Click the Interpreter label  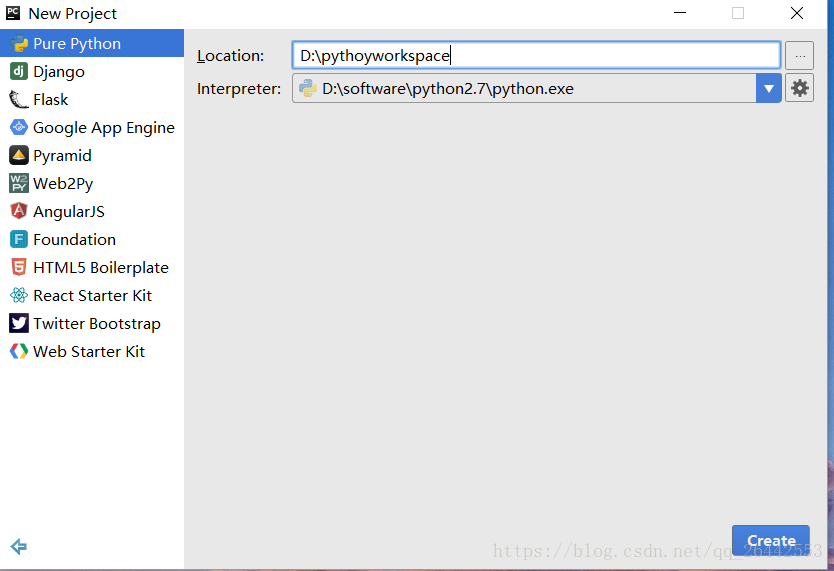click(x=239, y=88)
